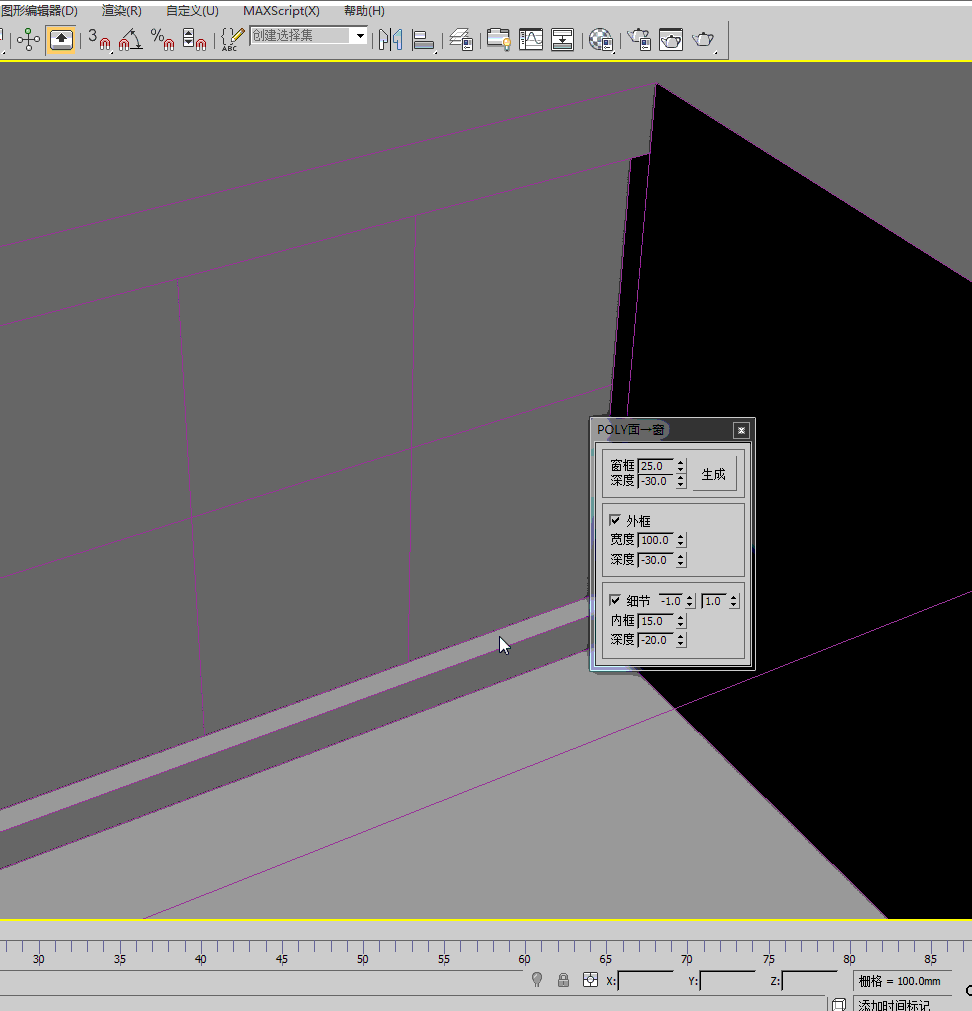Click the spinner next to 宽度 100.0
This screenshot has width=972, height=1011.
(681, 540)
